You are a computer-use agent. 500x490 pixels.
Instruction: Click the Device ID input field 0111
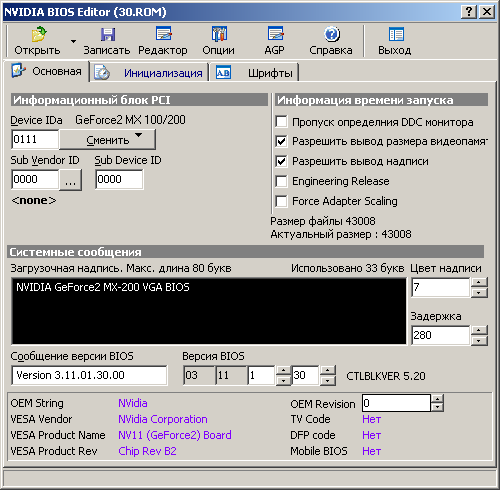[35, 139]
